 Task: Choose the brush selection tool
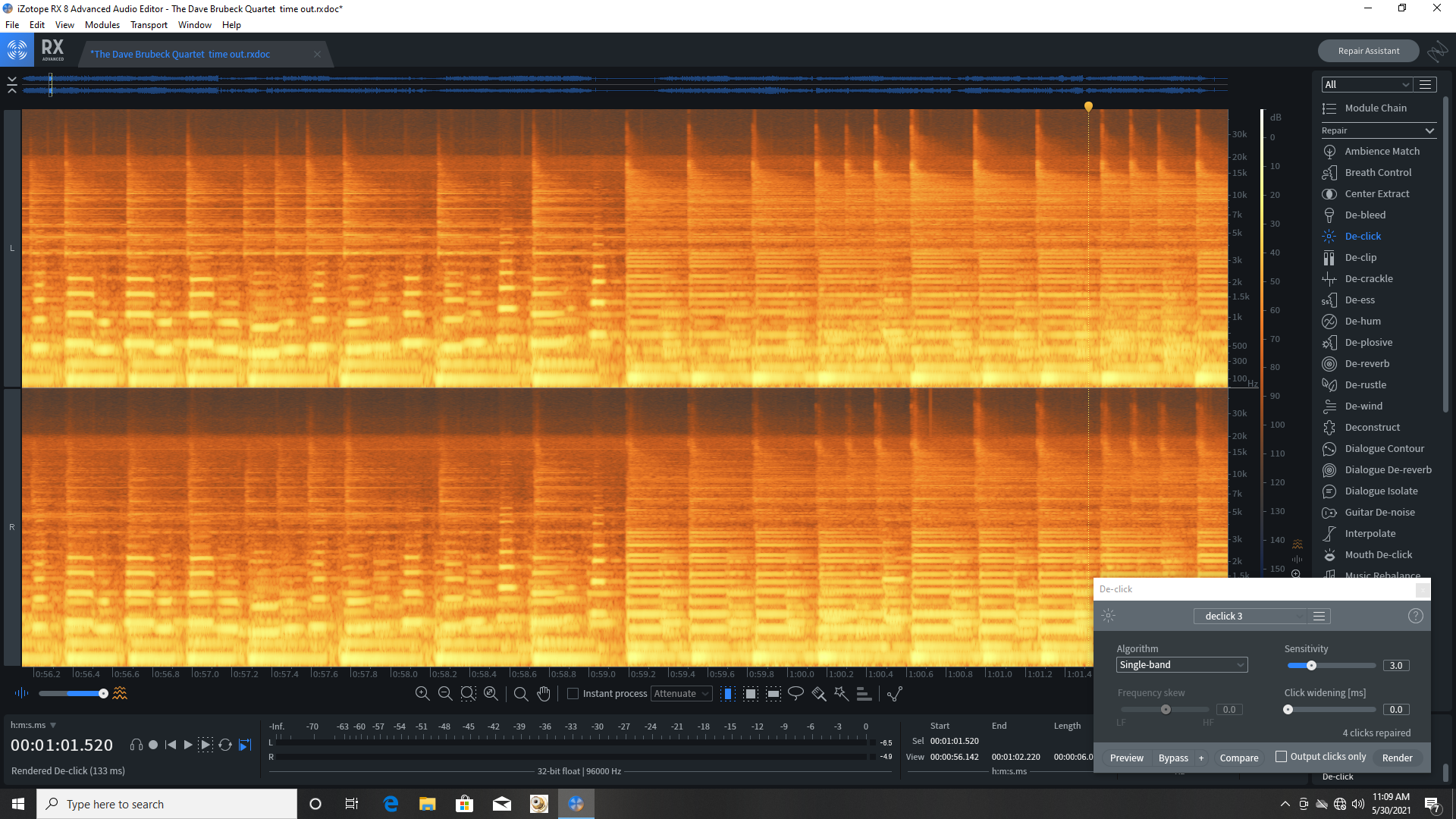(x=818, y=693)
